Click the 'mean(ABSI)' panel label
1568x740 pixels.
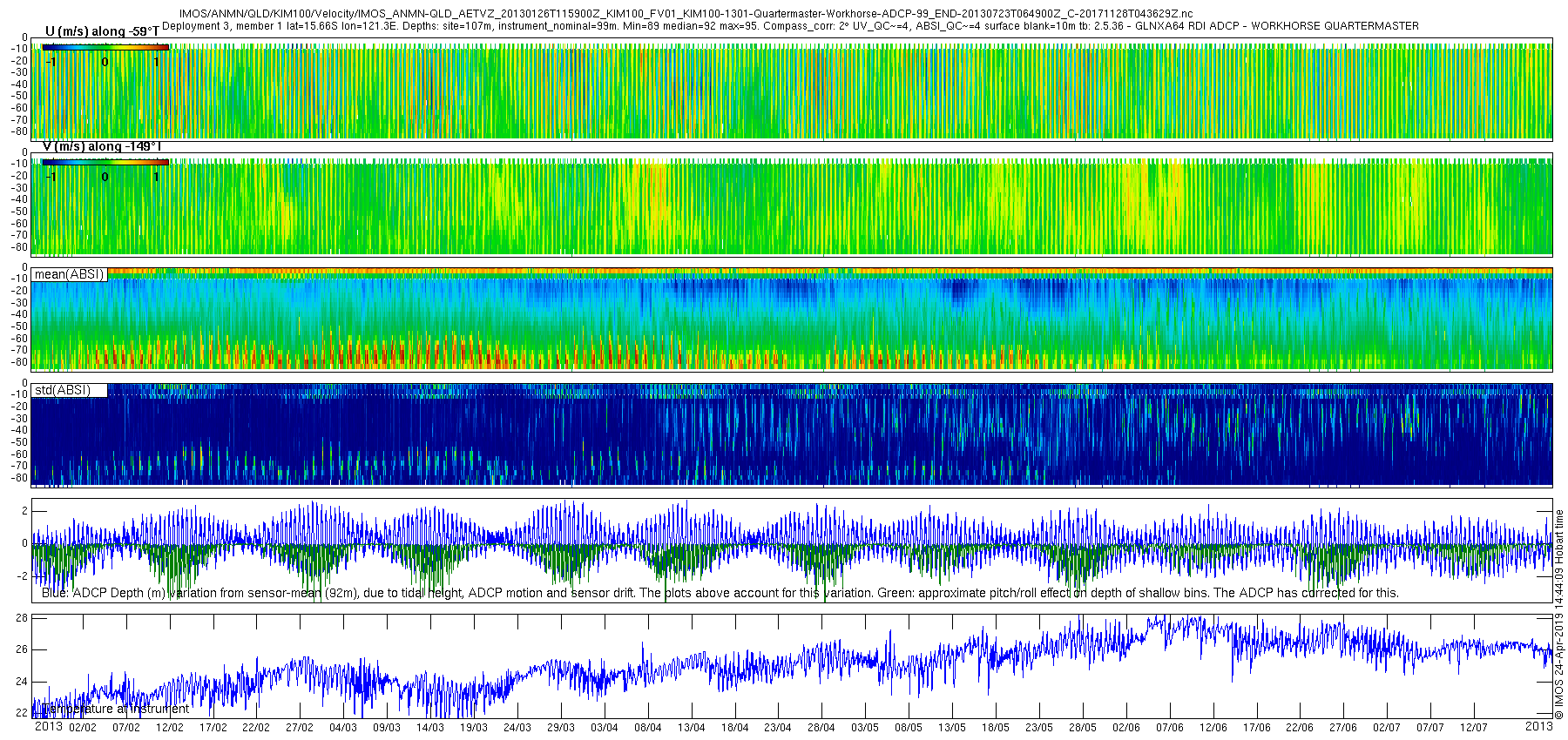[70, 274]
